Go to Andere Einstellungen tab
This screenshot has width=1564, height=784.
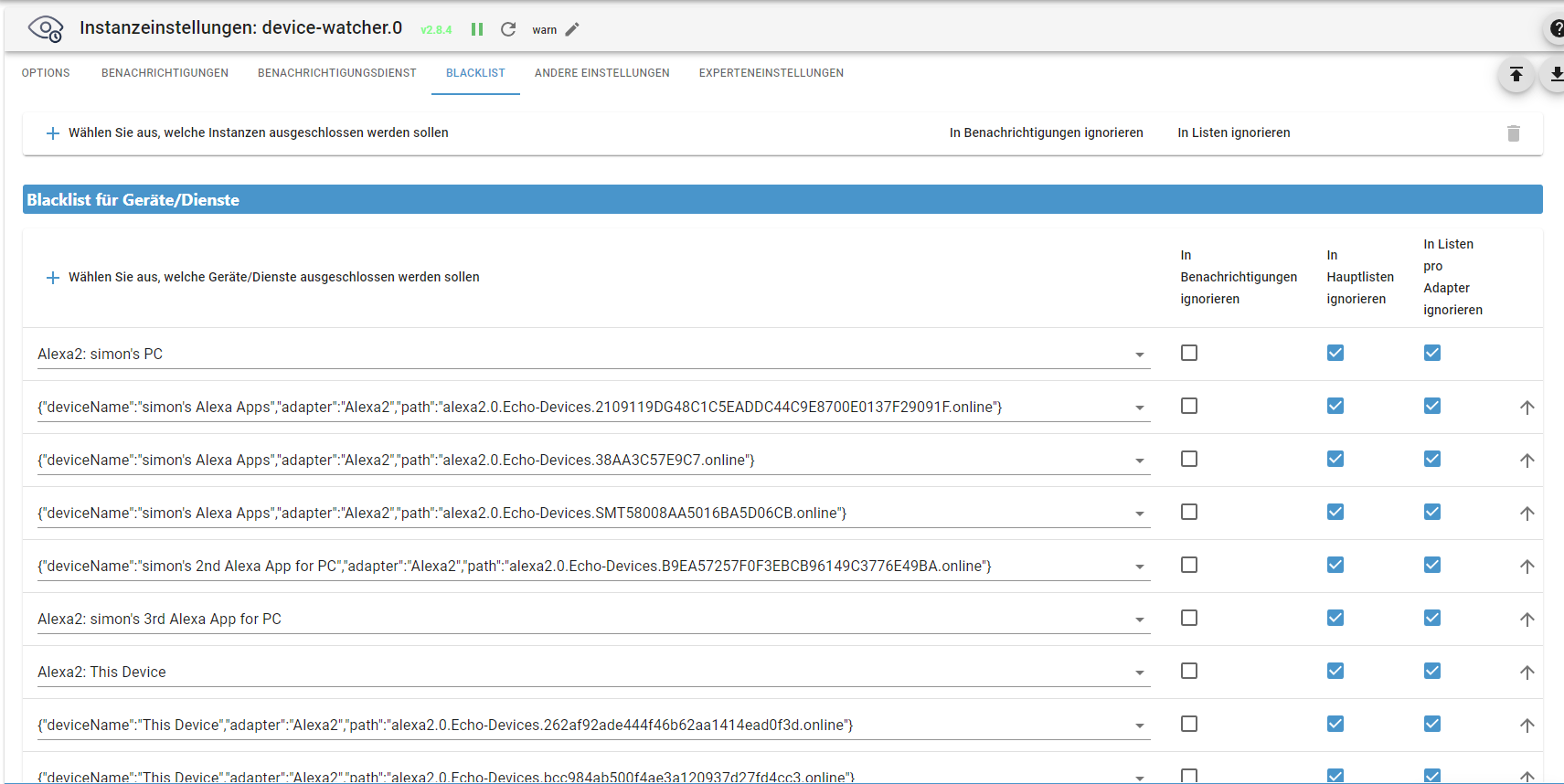(x=602, y=73)
